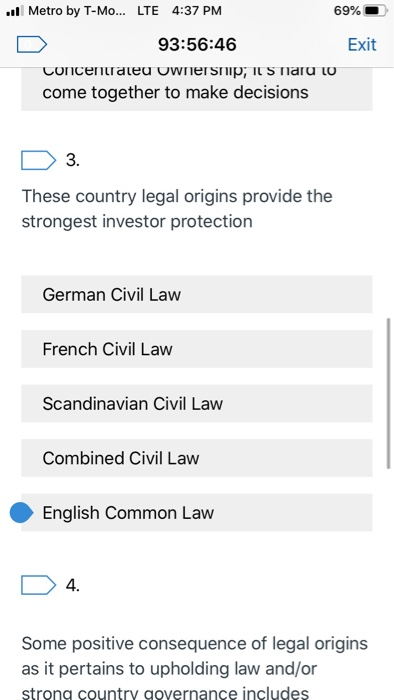The width and height of the screenshot is (394, 700).
Task: Tap the cellular signal strength icon
Action: click(15, 11)
